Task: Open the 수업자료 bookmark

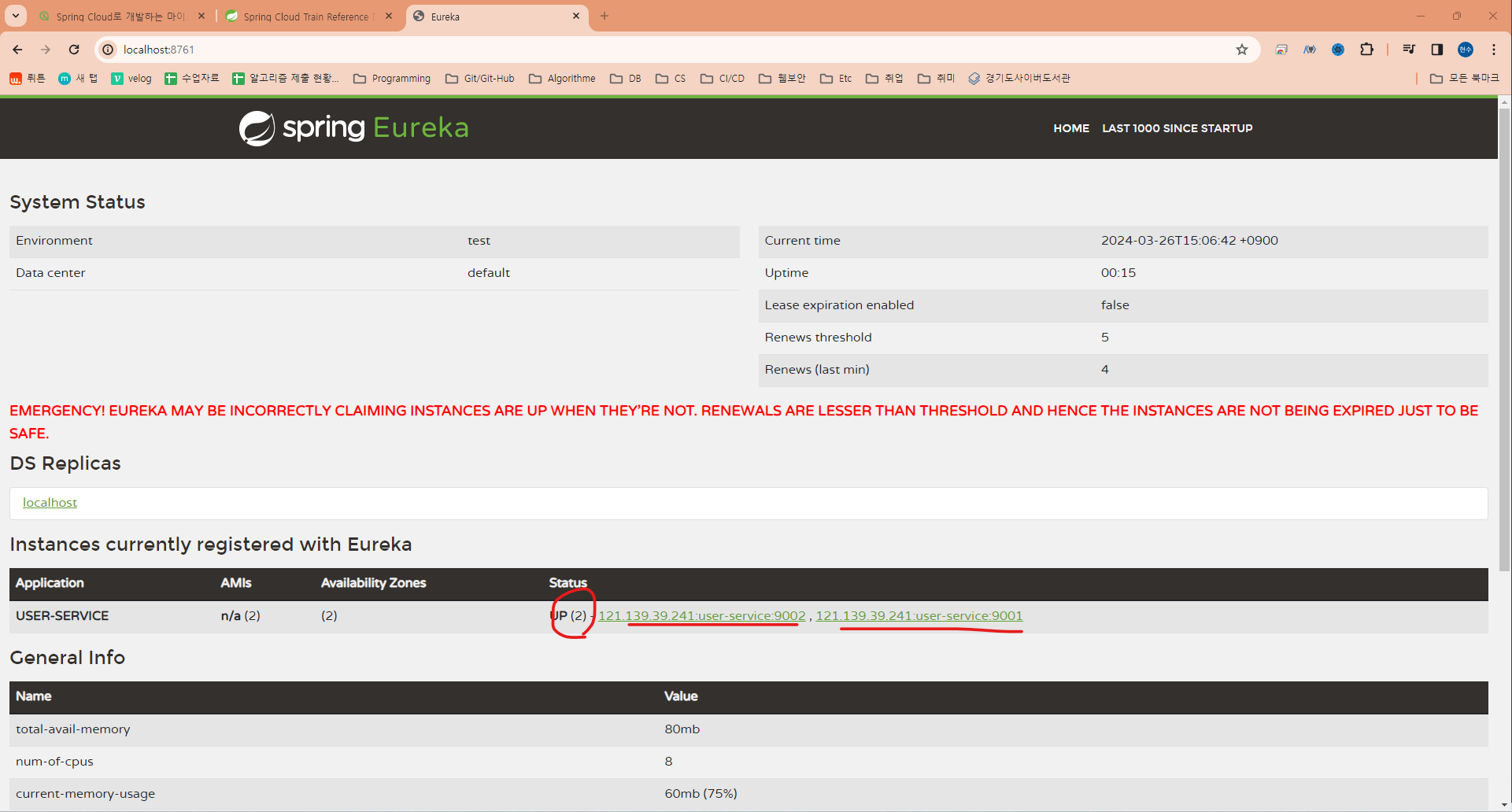Action: (x=192, y=79)
